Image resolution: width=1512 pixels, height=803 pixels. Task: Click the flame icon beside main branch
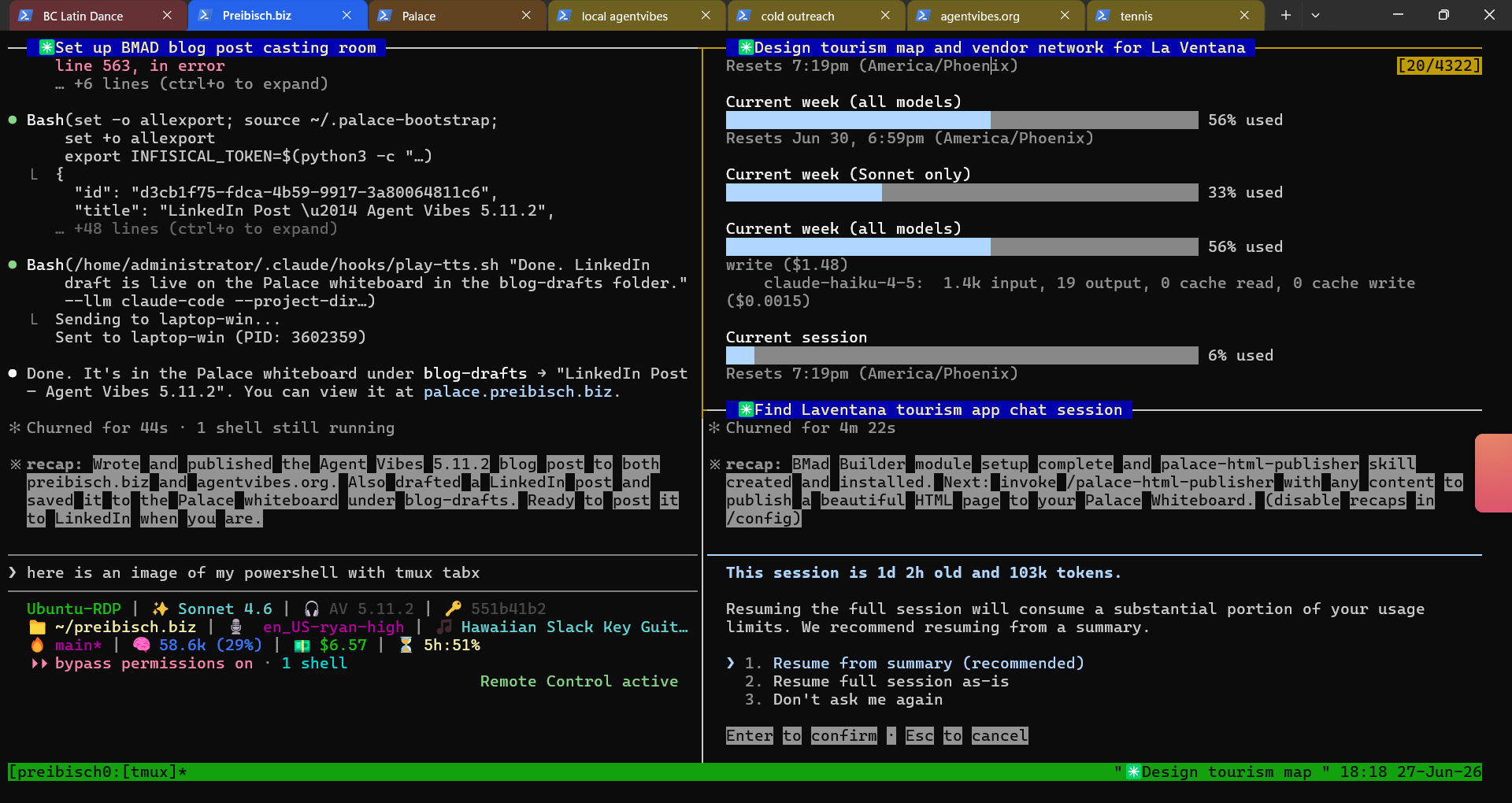tap(37, 645)
